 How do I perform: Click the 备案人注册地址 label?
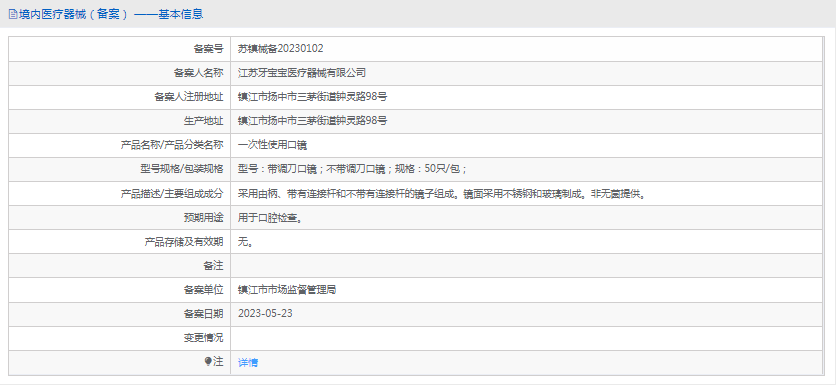coord(189,97)
